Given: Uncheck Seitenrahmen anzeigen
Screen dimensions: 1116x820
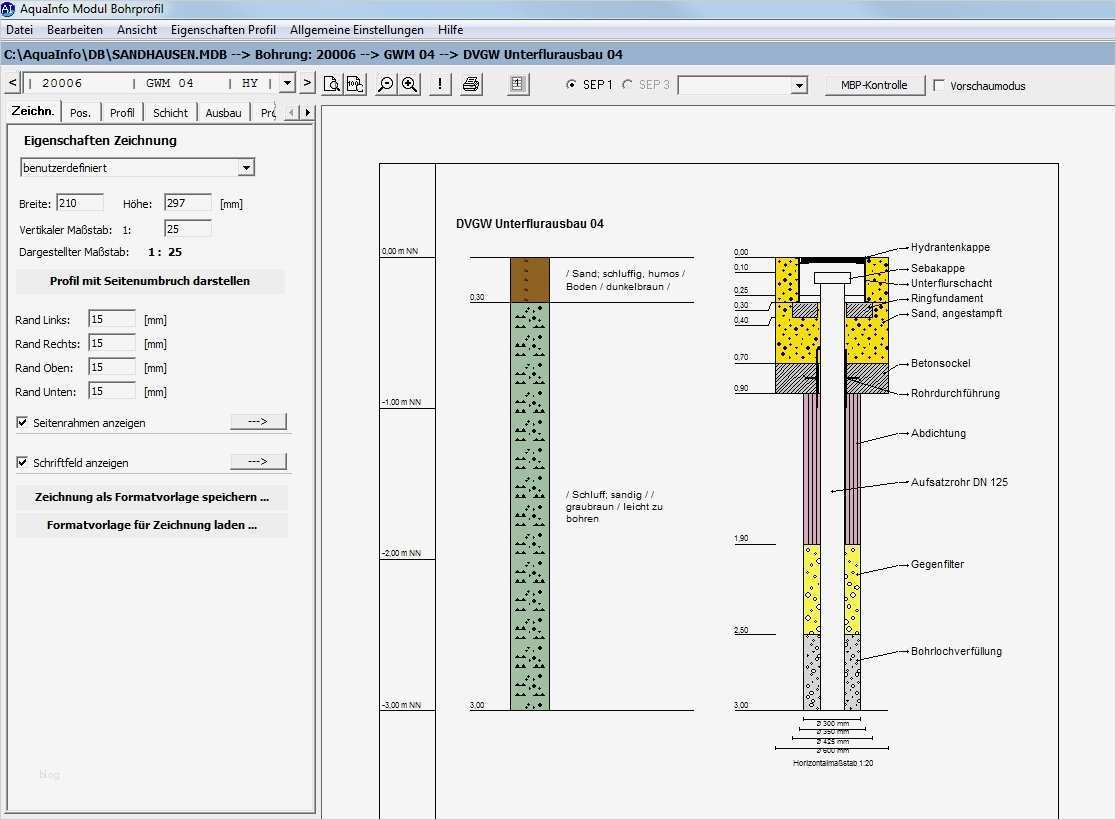Looking at the screenshot, I should [22, 423].
